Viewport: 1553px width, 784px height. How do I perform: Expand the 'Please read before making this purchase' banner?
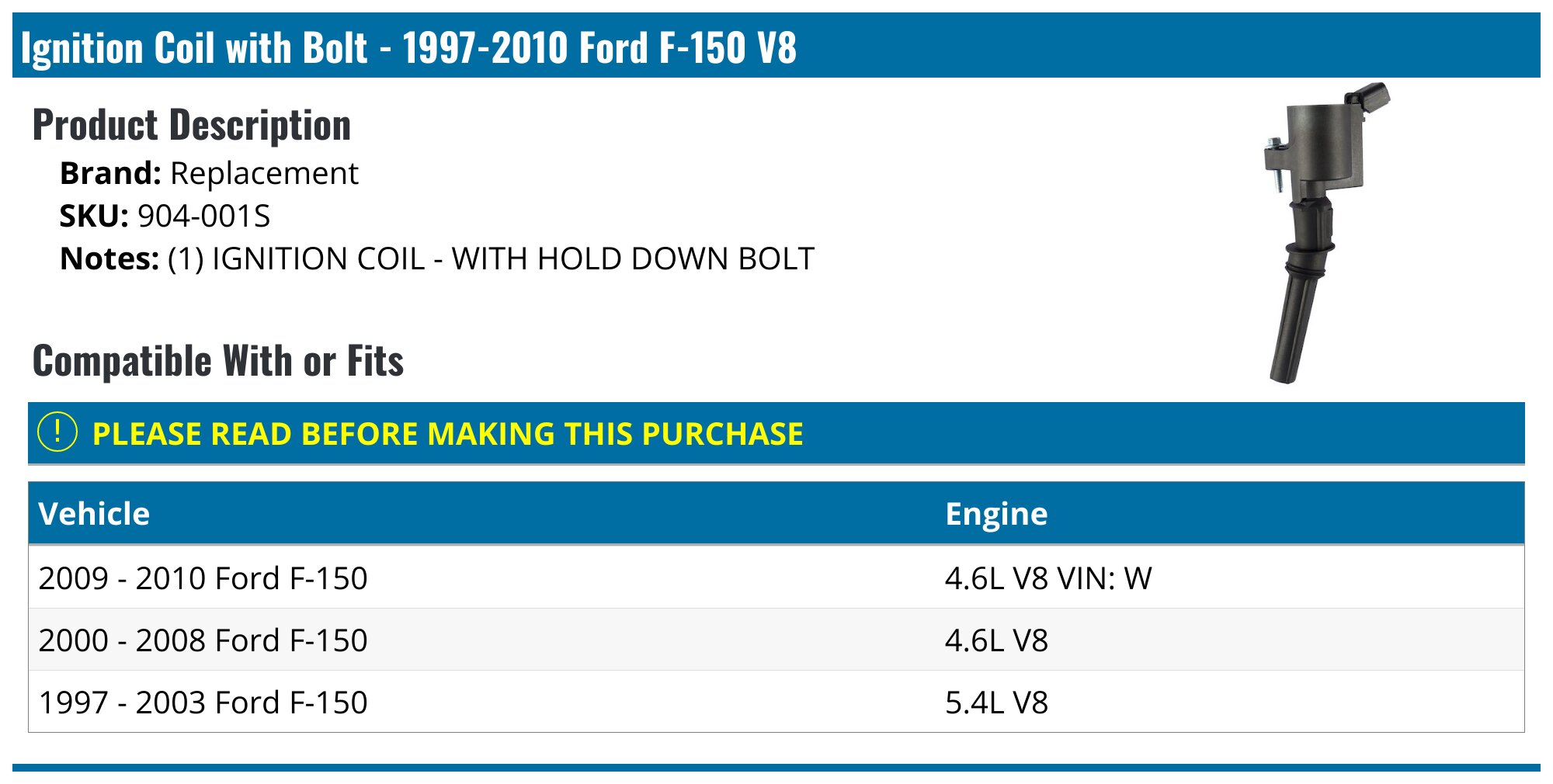tap(447, 434)
